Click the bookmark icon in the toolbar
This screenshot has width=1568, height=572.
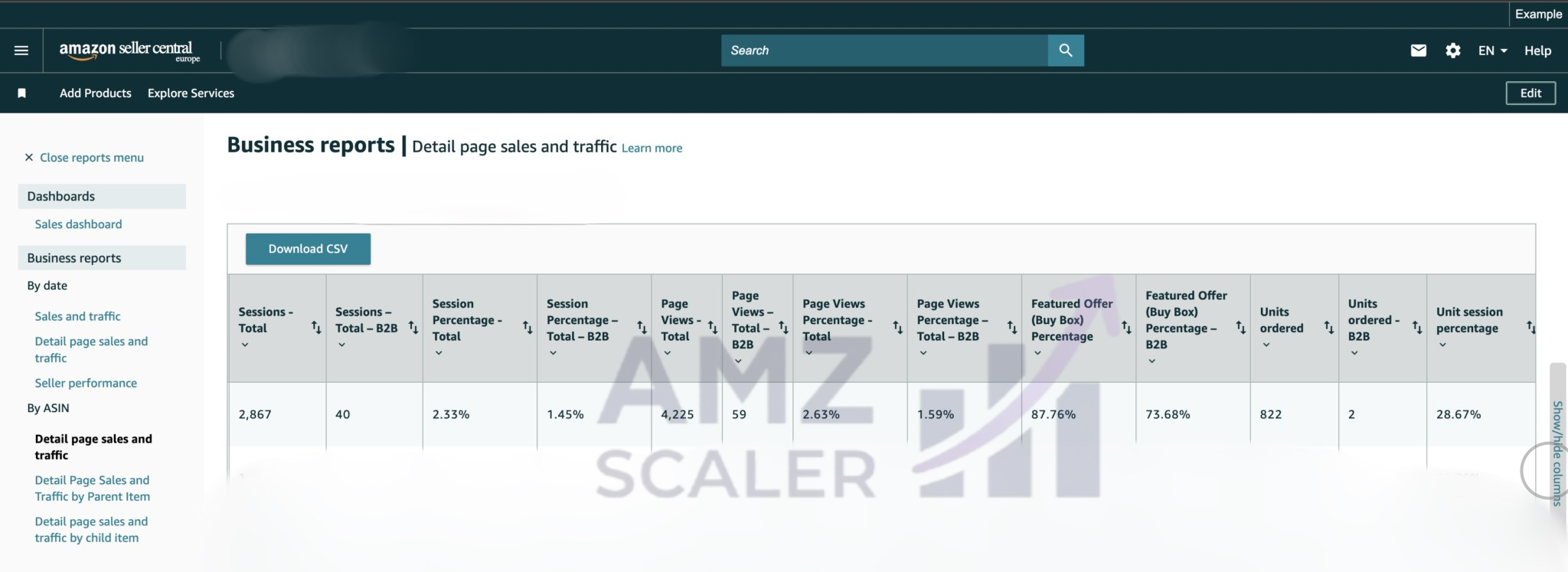[x=22, y=93]
